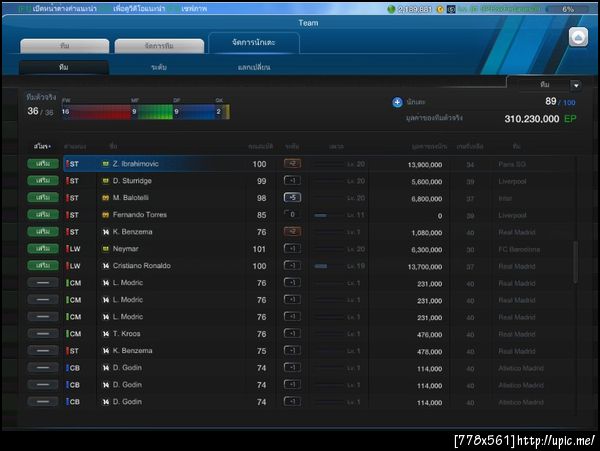Click the ST position marker in D. Sturridge's row
Viewport: 600px width, 451px height.
pyautogui.click(x=73, y=181)
